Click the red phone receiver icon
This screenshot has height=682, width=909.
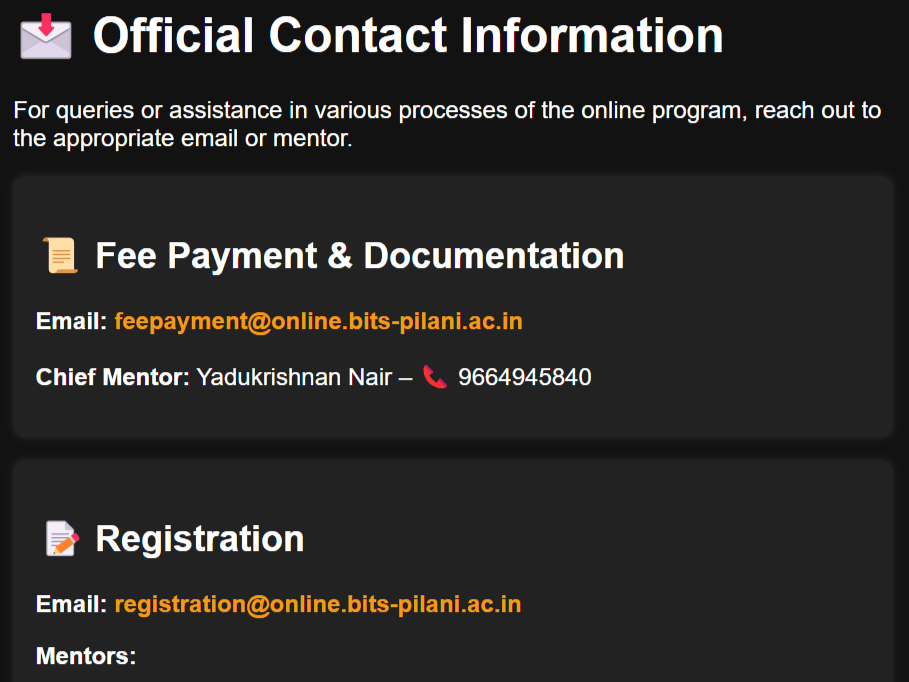[x=435, y=377]
